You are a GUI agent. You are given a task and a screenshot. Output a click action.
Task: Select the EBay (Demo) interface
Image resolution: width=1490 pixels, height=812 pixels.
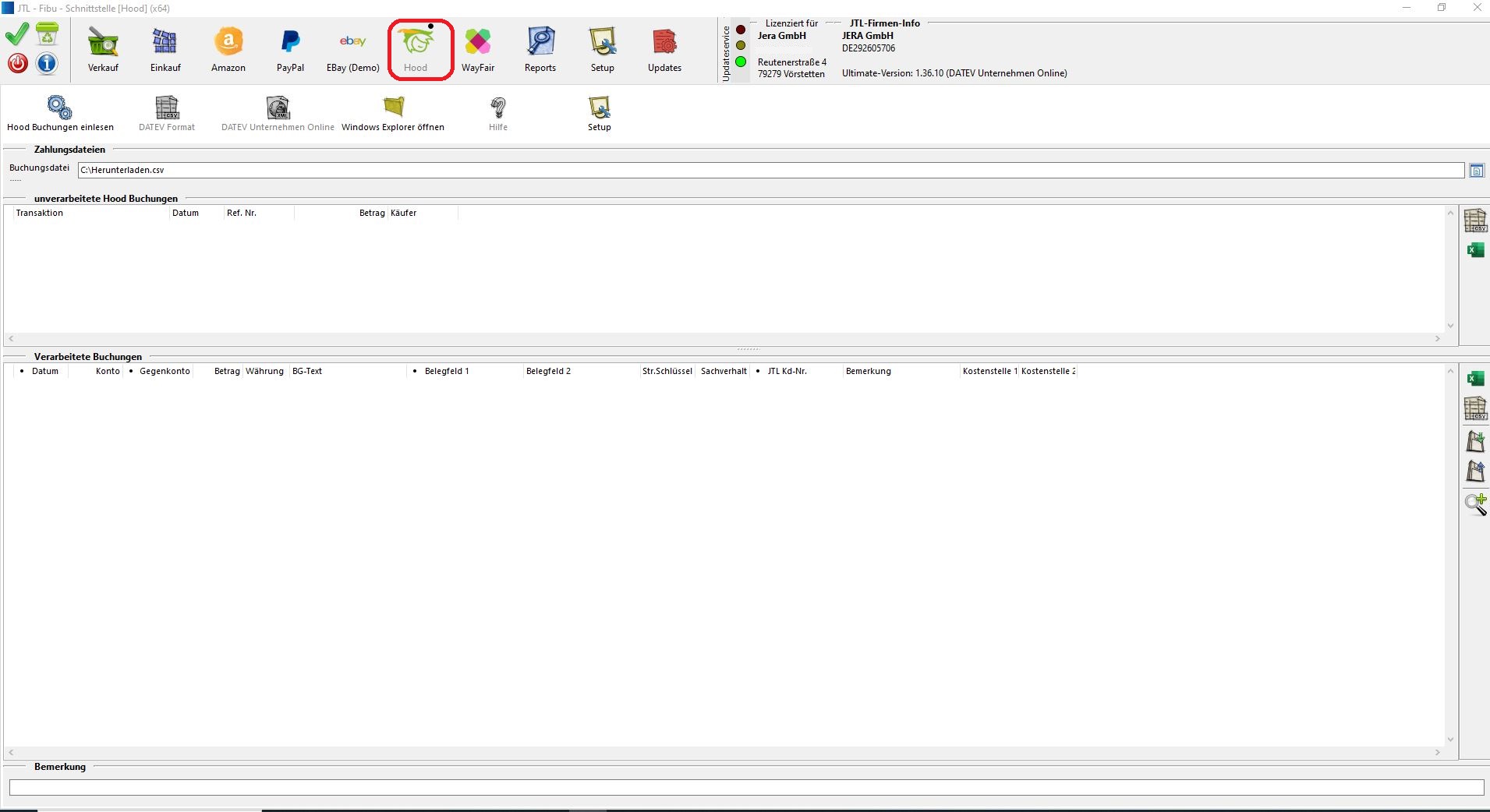point(352,50)
